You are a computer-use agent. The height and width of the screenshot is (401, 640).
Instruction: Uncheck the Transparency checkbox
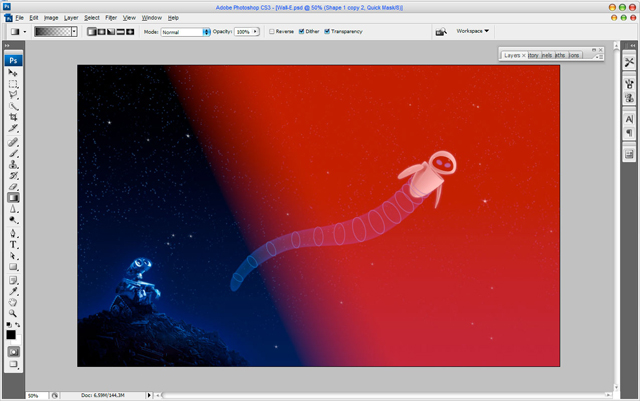pyautogui.click(x=327, y=31)
